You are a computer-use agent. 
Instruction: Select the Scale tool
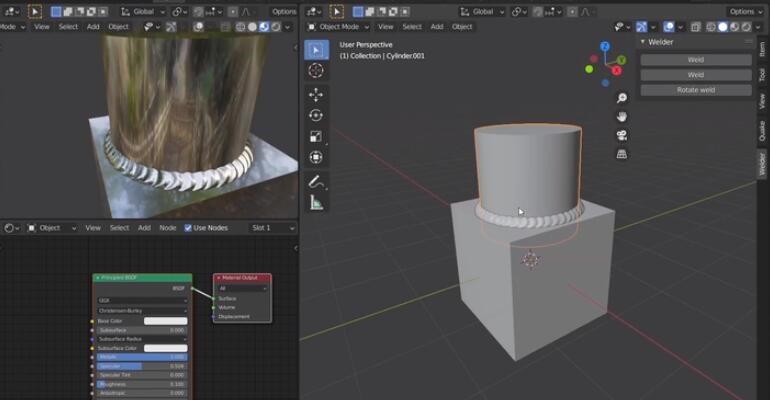316,136
